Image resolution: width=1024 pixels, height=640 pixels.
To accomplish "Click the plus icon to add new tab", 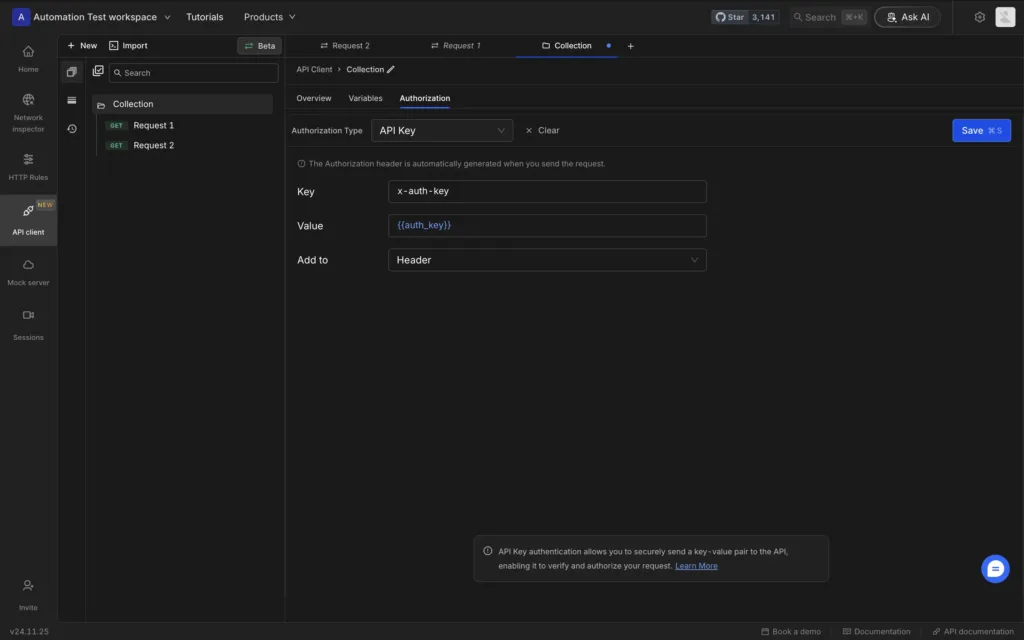I will (630, 46).
